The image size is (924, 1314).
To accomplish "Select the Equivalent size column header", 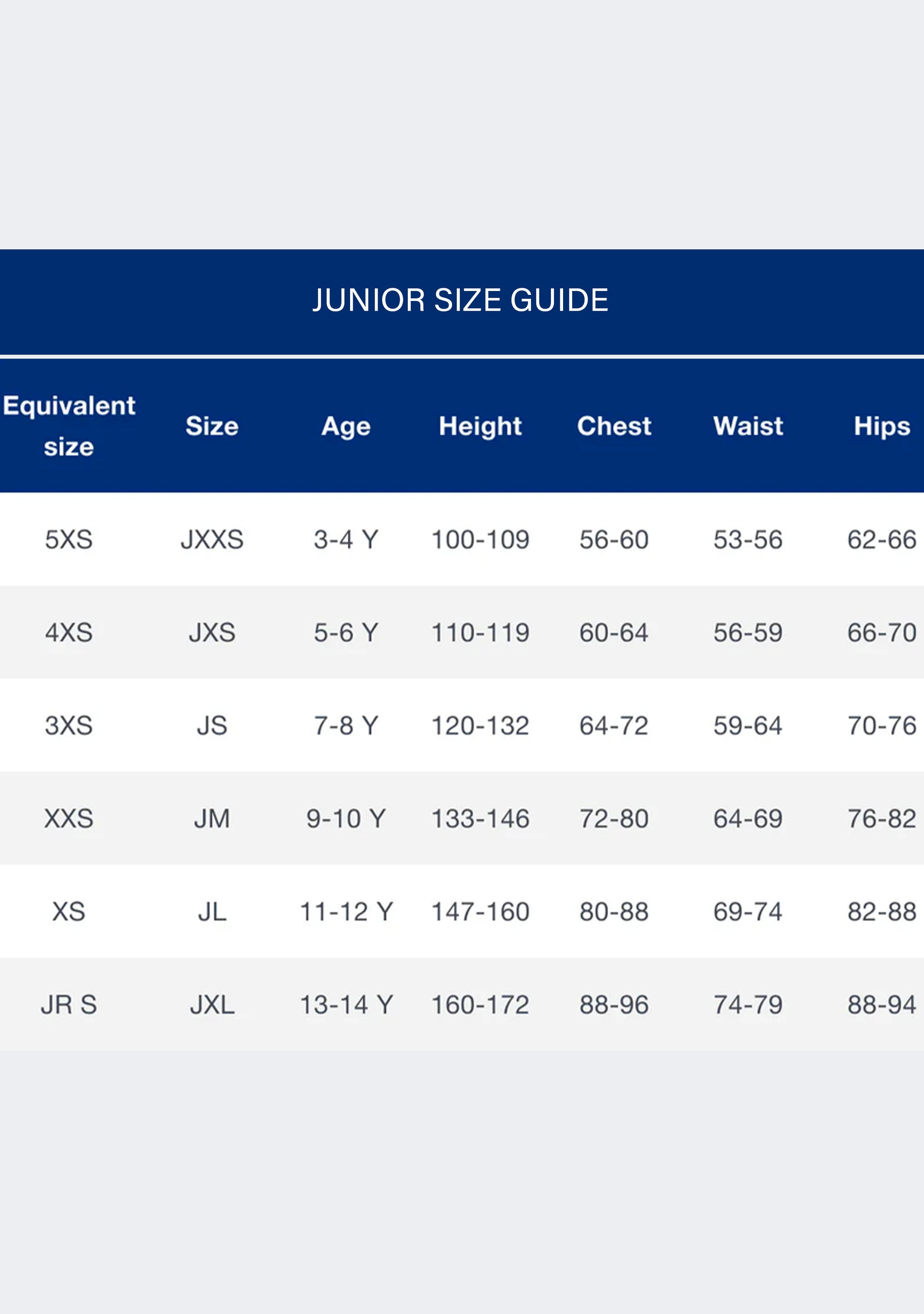I will tap(69, 426).
